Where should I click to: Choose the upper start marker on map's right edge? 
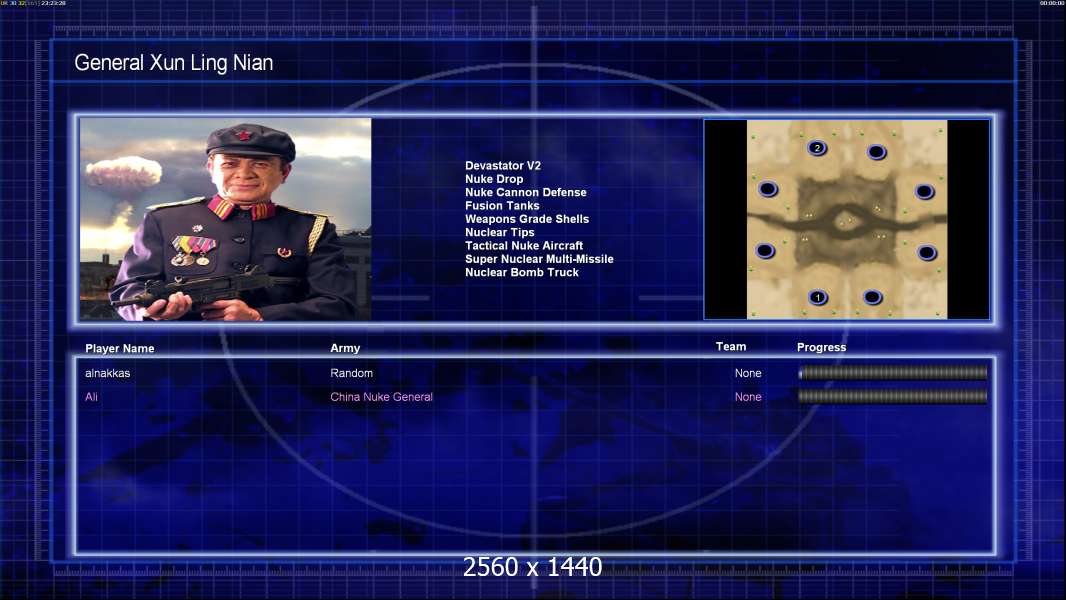[924, 192]
